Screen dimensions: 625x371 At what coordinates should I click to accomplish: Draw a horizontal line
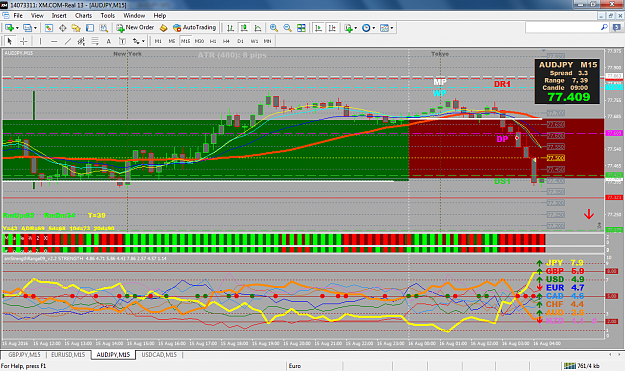(x=54, y=41)
